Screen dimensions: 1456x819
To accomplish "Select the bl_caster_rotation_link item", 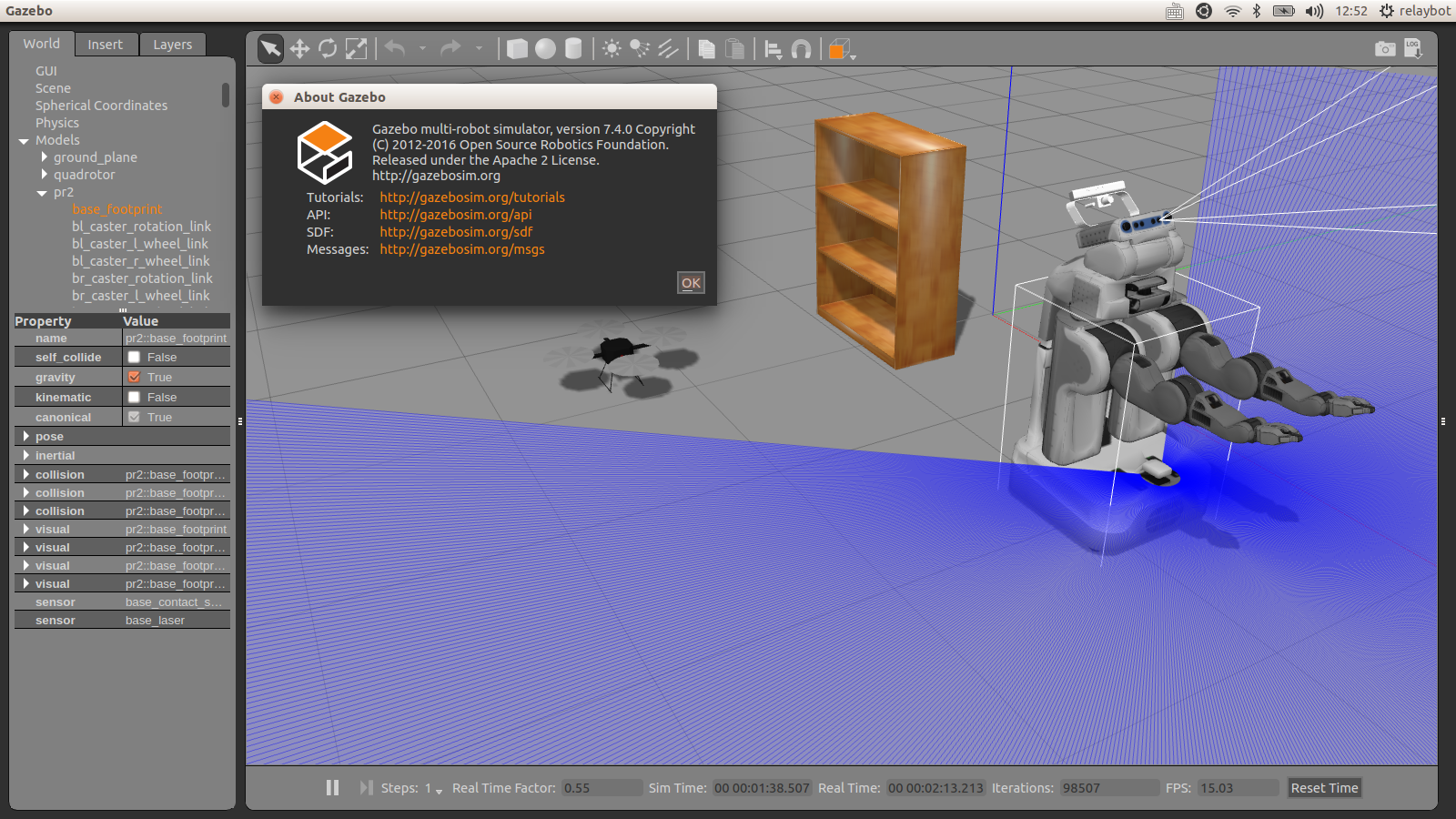I will [141, 227].
